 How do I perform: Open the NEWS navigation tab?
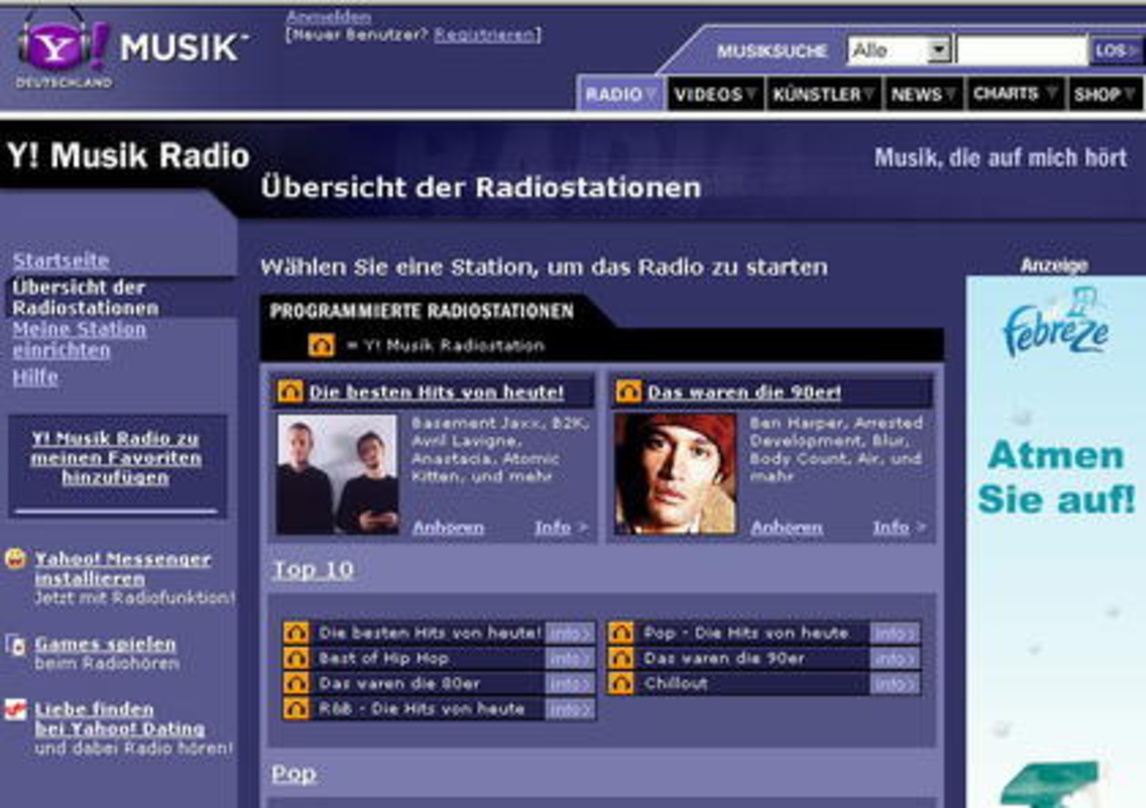924,94
